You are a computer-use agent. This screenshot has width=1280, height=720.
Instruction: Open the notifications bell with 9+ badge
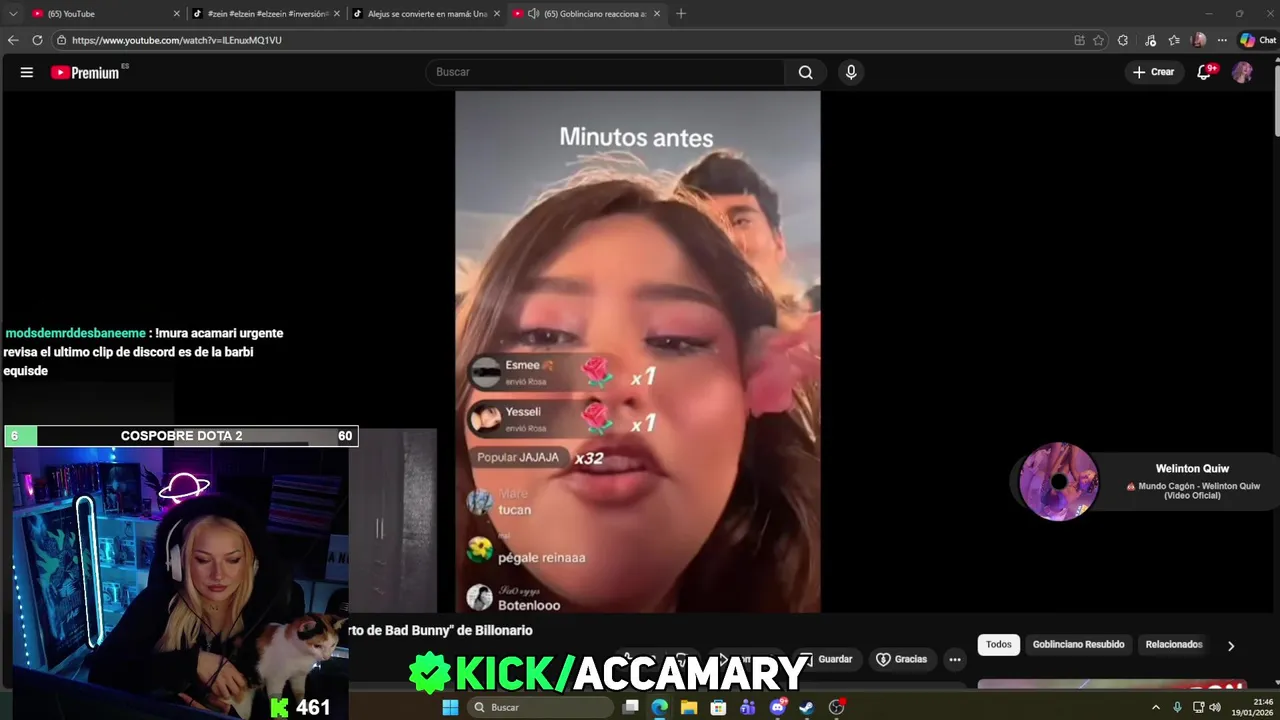(x=1205, y=72)
